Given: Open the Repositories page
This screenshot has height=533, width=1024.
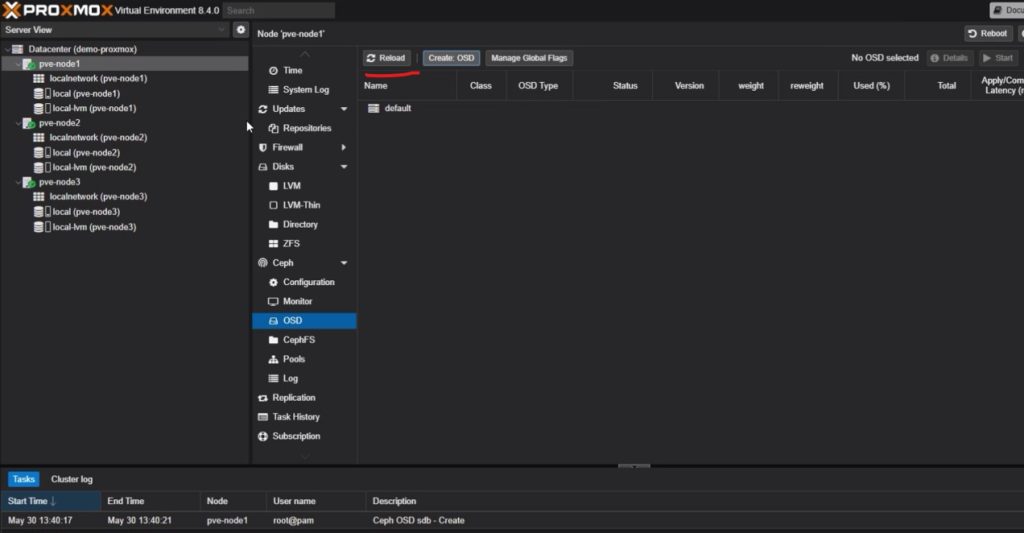Looking at the screenshot, I should [x=306, y=128].
